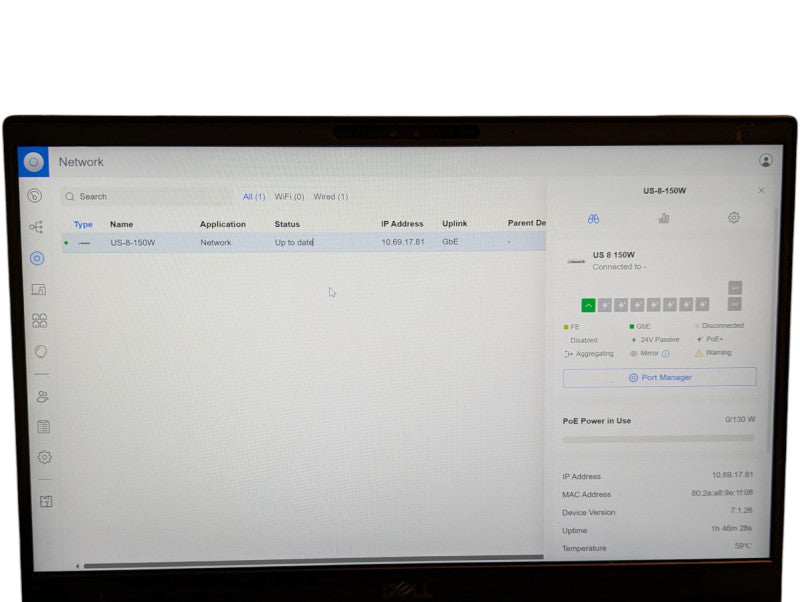
Task: Click the PoE Power in Use progress bar
Action: point(658,438)
